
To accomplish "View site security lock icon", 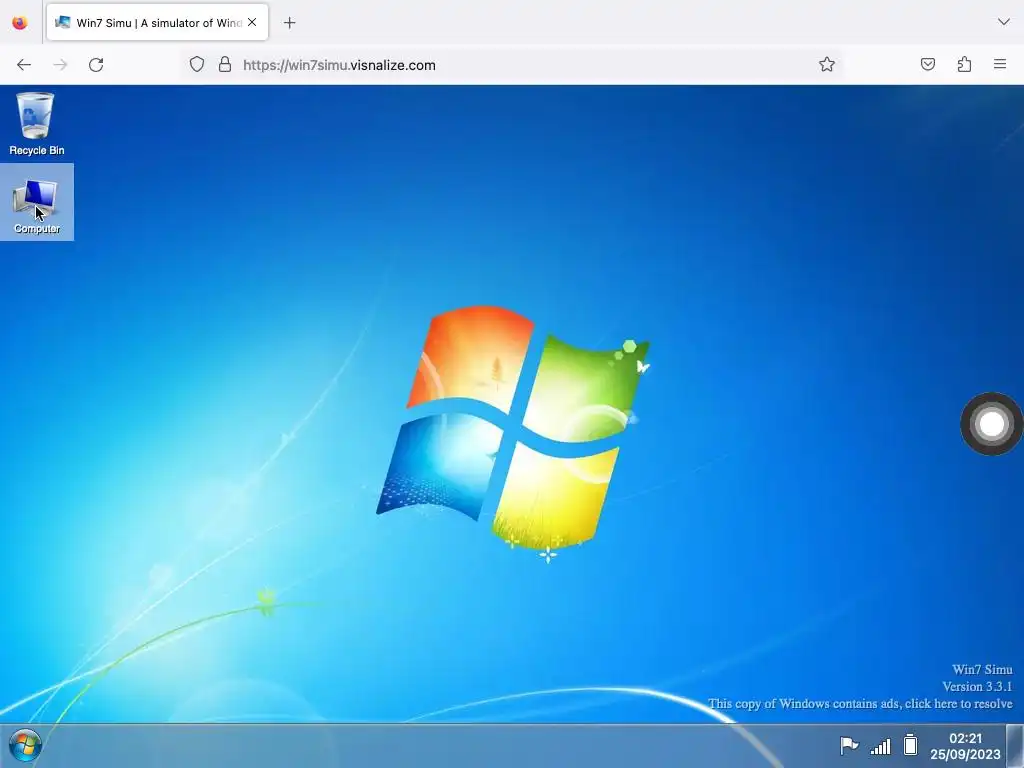I will [x=225, y=65].
